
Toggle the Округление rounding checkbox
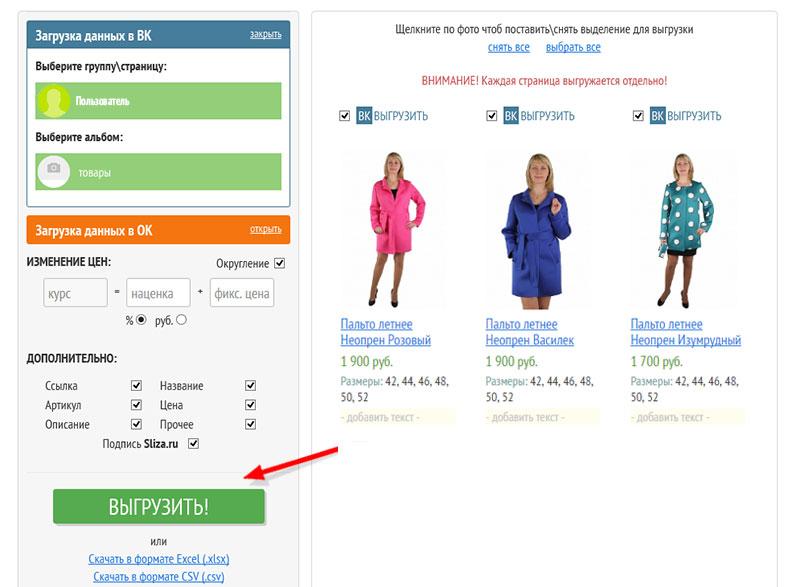pyautogui.click(x=279, y=263)
